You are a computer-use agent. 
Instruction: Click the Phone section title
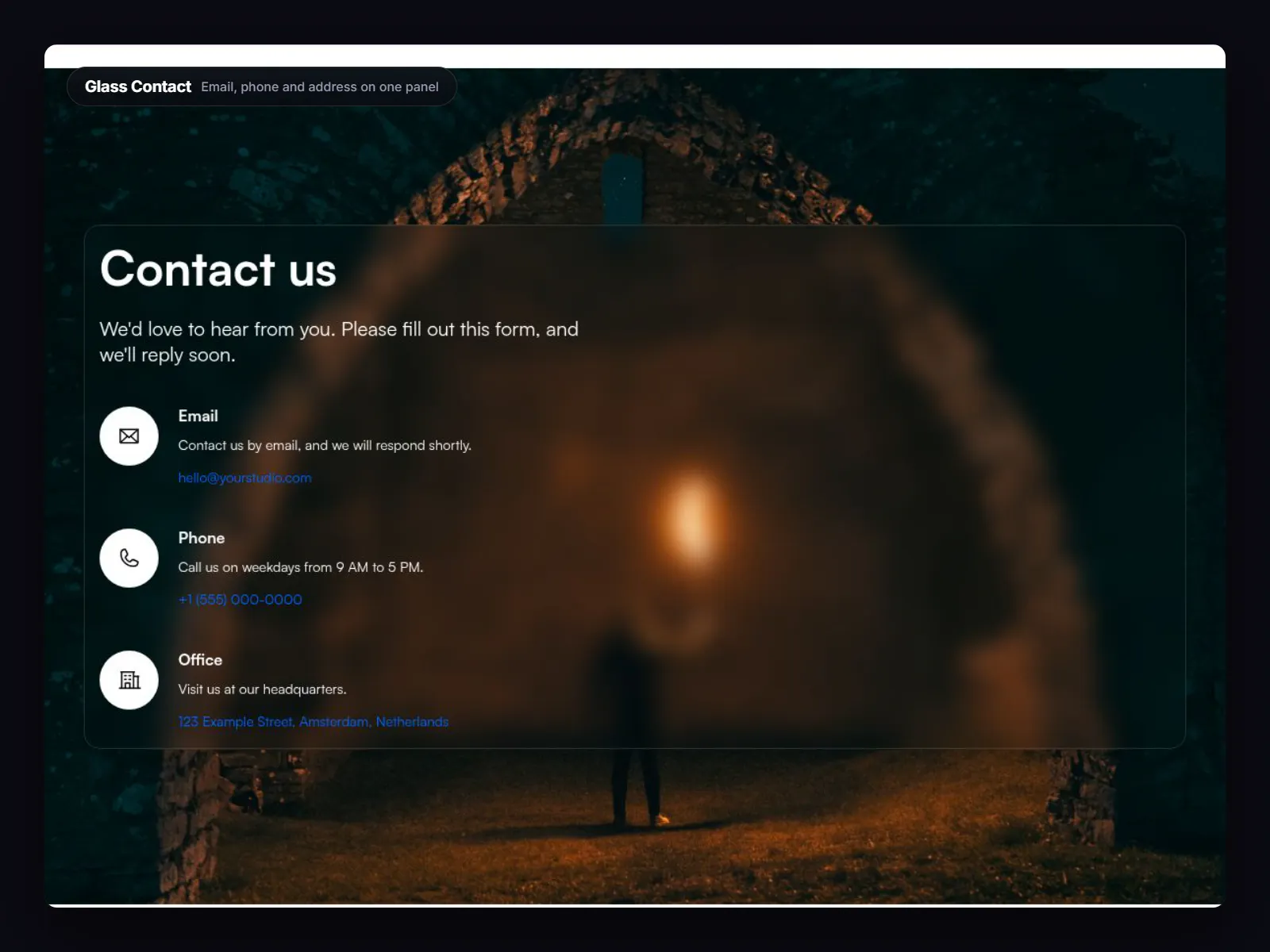(202, 538)
